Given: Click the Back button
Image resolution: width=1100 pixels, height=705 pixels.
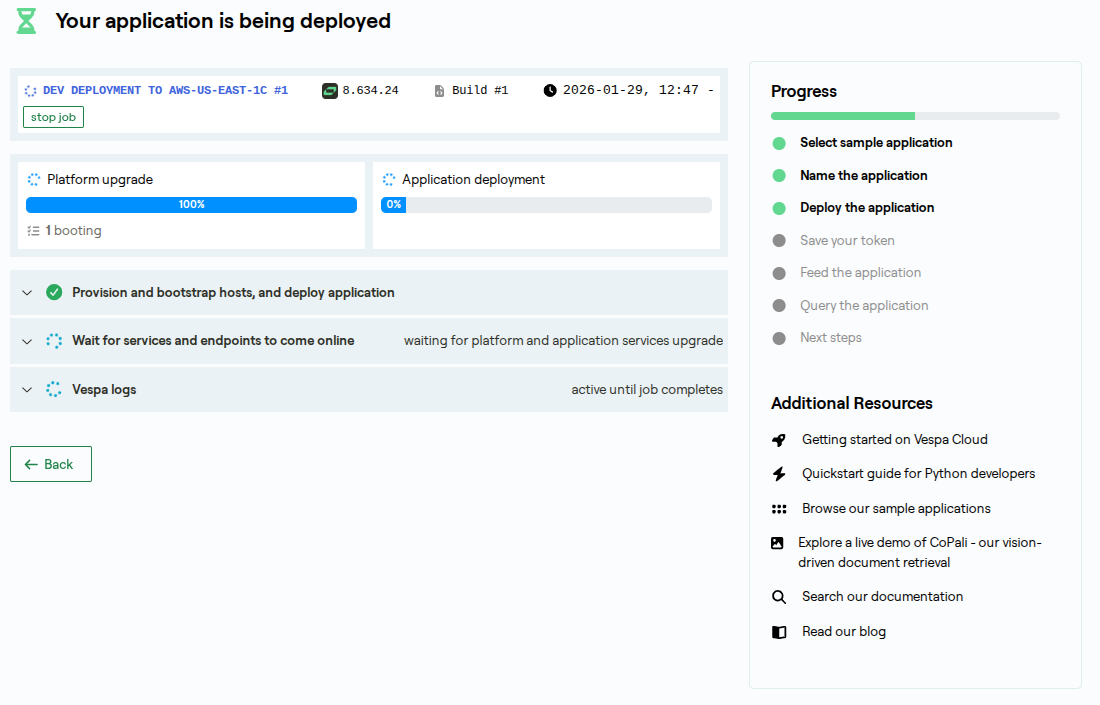Looking at the screenshot, I should (51, 464).
